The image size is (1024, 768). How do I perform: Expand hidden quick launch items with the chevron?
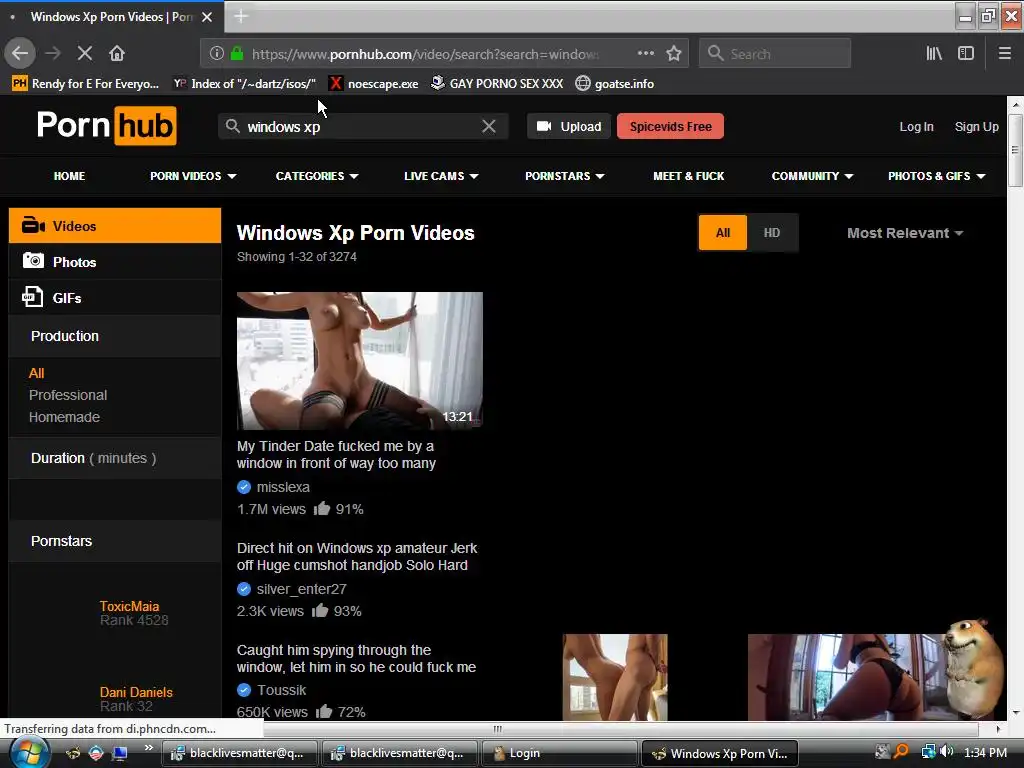[149, 748]
